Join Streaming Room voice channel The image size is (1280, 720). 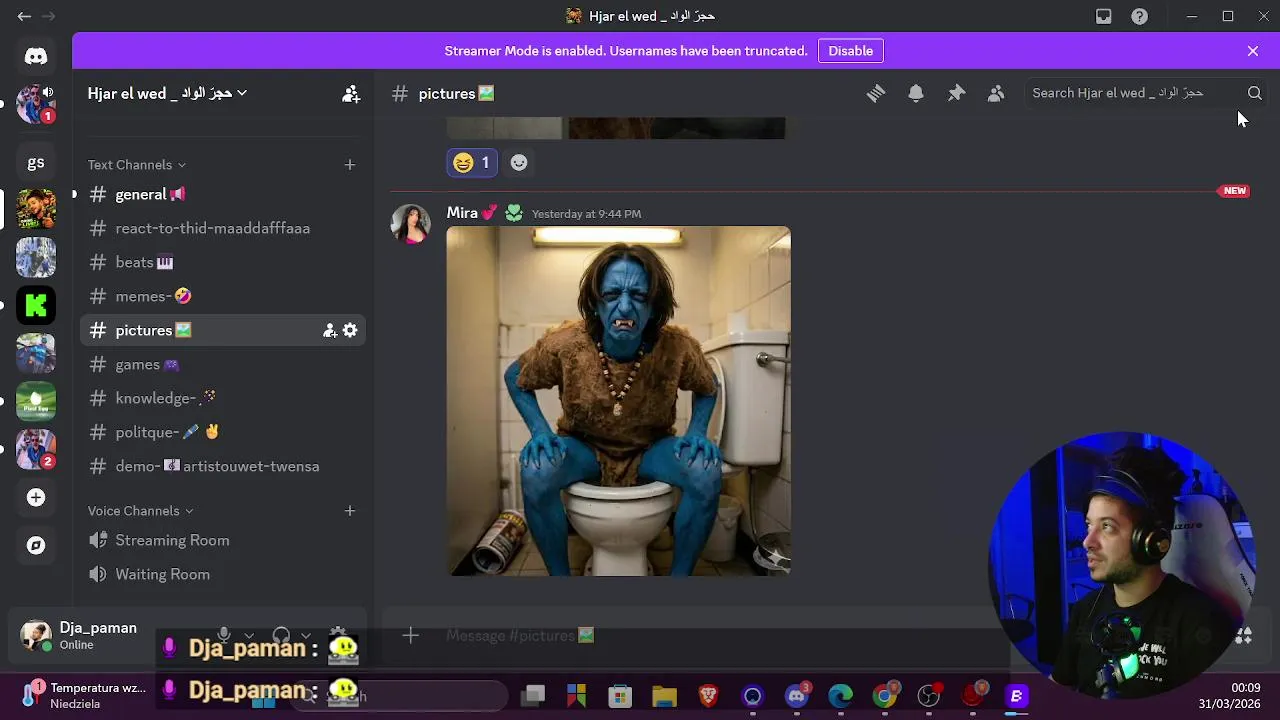[222, 540]
